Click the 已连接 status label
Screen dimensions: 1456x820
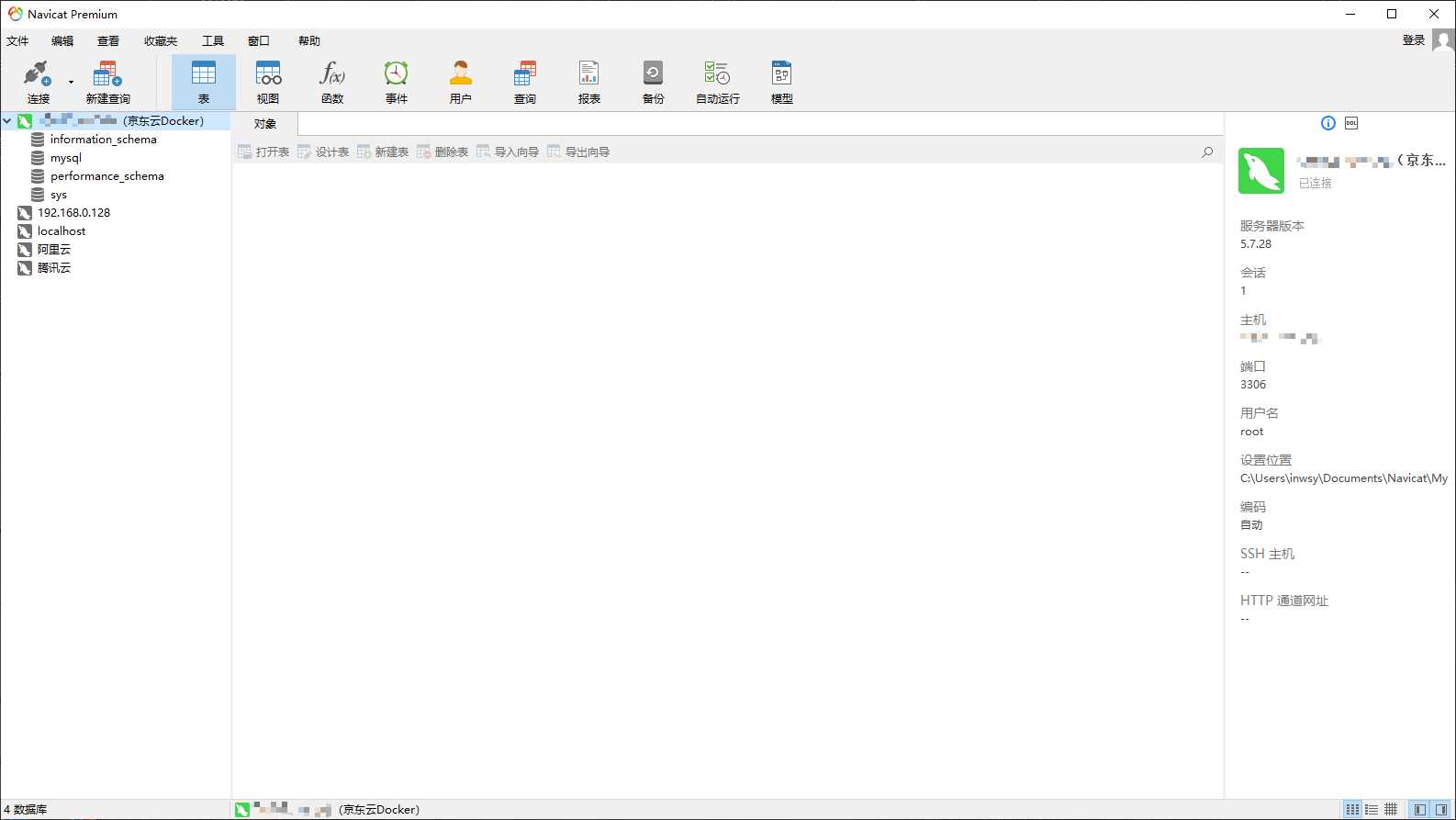point(1316,184)
